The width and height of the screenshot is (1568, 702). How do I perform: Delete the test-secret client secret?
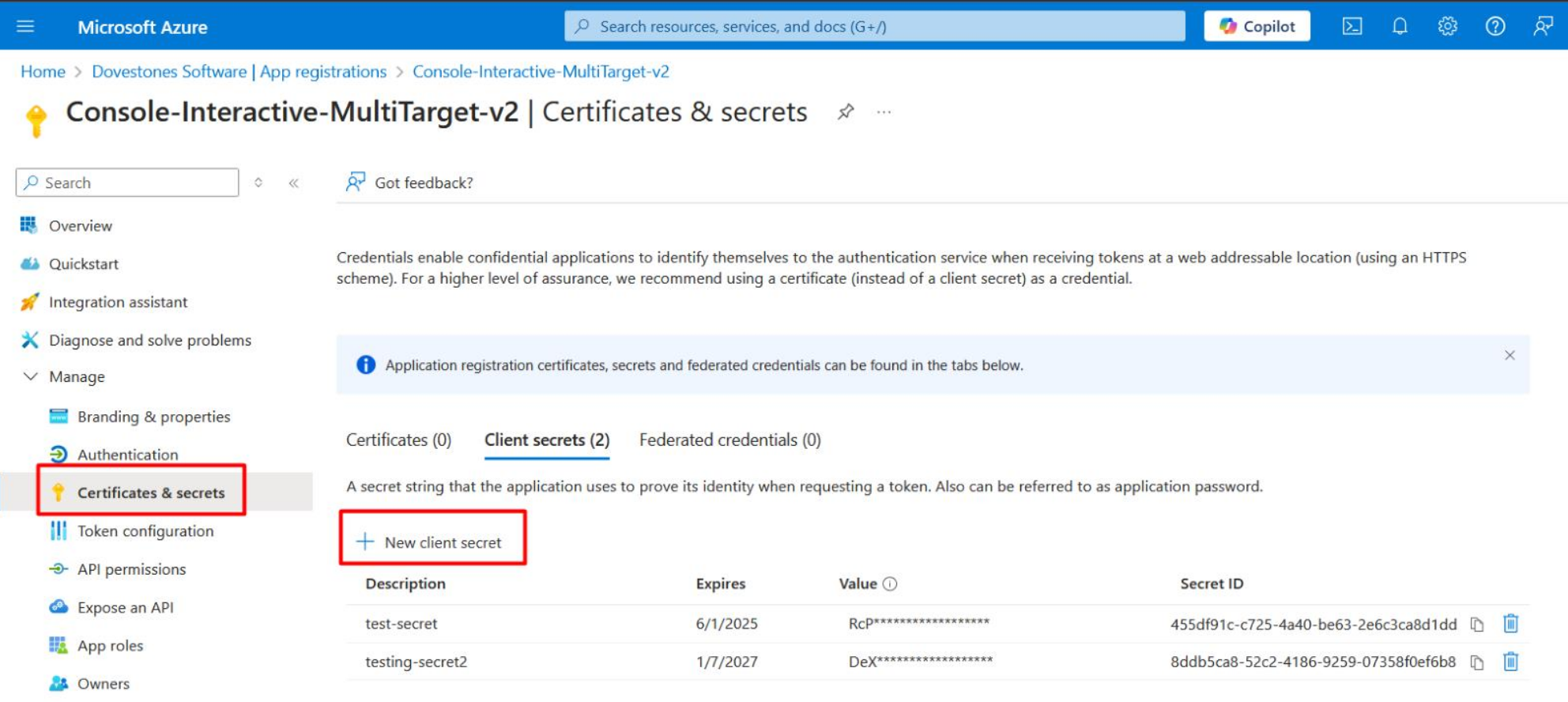point(1510,624)
